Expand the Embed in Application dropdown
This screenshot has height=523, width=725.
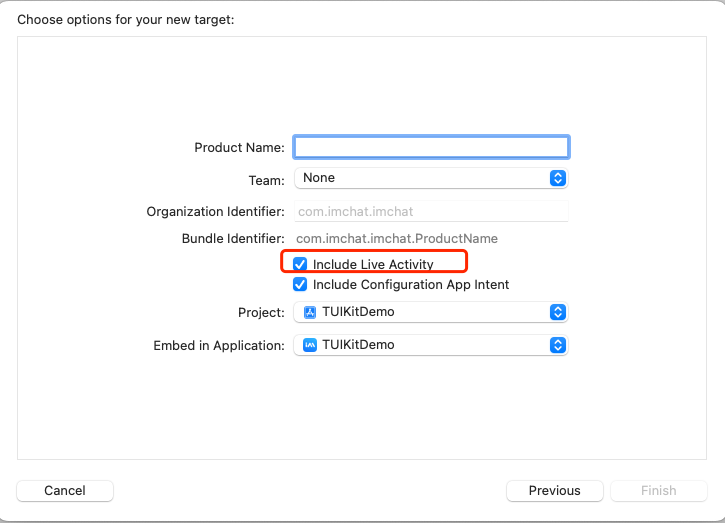[430, 345]
